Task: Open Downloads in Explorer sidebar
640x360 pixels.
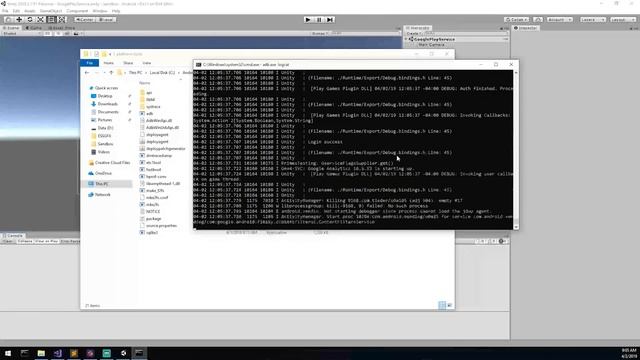Action: pos(107,104)
